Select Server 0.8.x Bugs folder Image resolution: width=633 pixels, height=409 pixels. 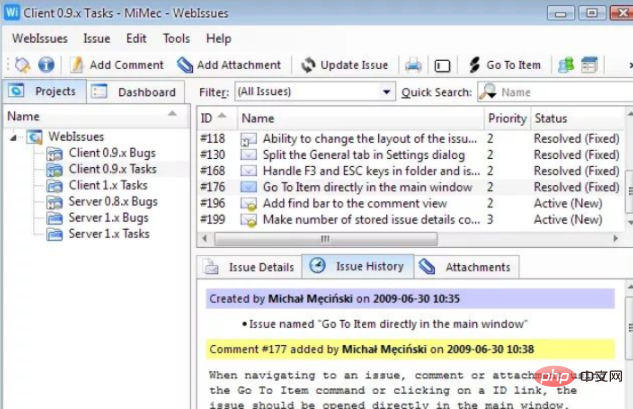(113, 201)
